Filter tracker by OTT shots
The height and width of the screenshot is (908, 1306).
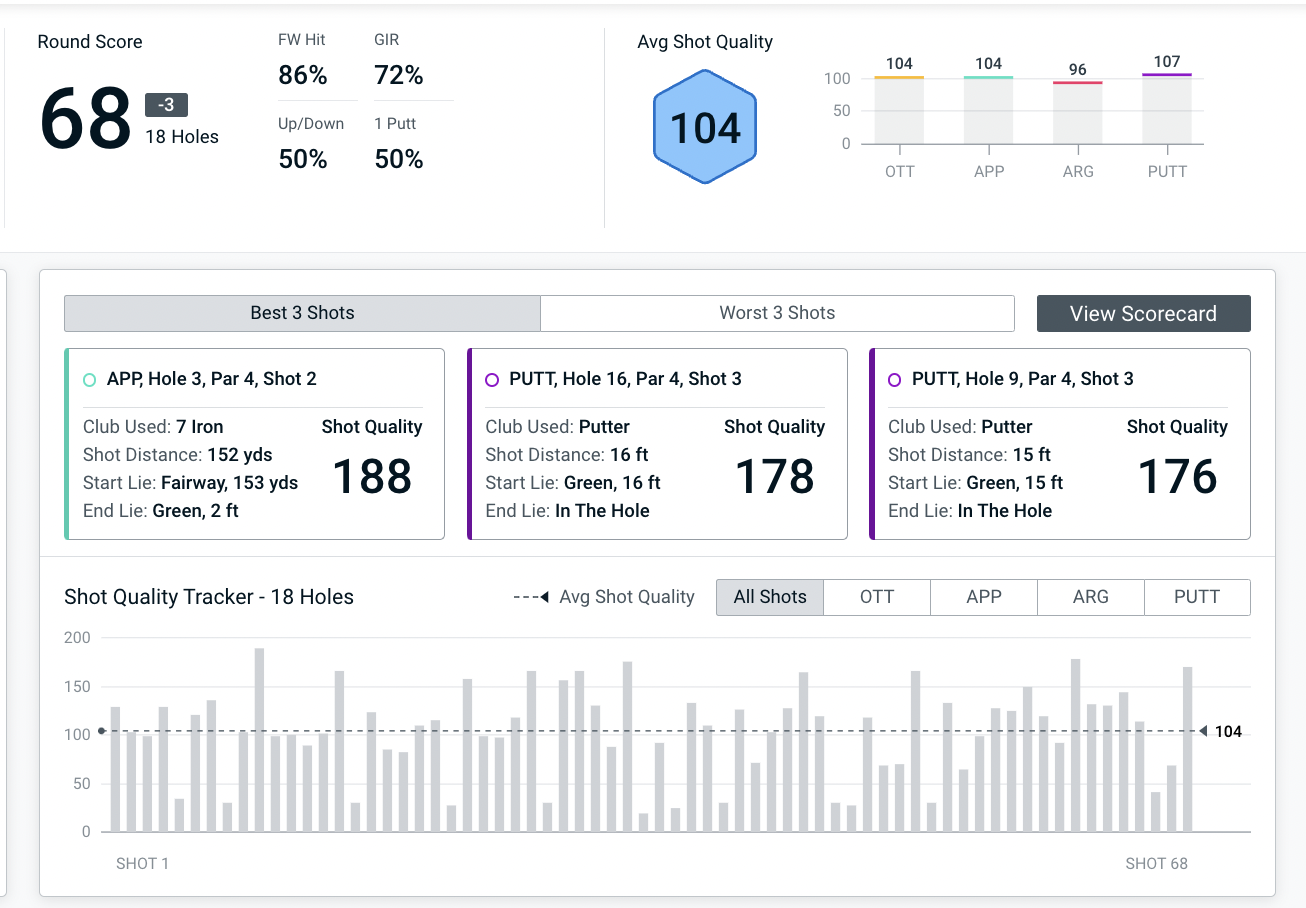[877, 597]
